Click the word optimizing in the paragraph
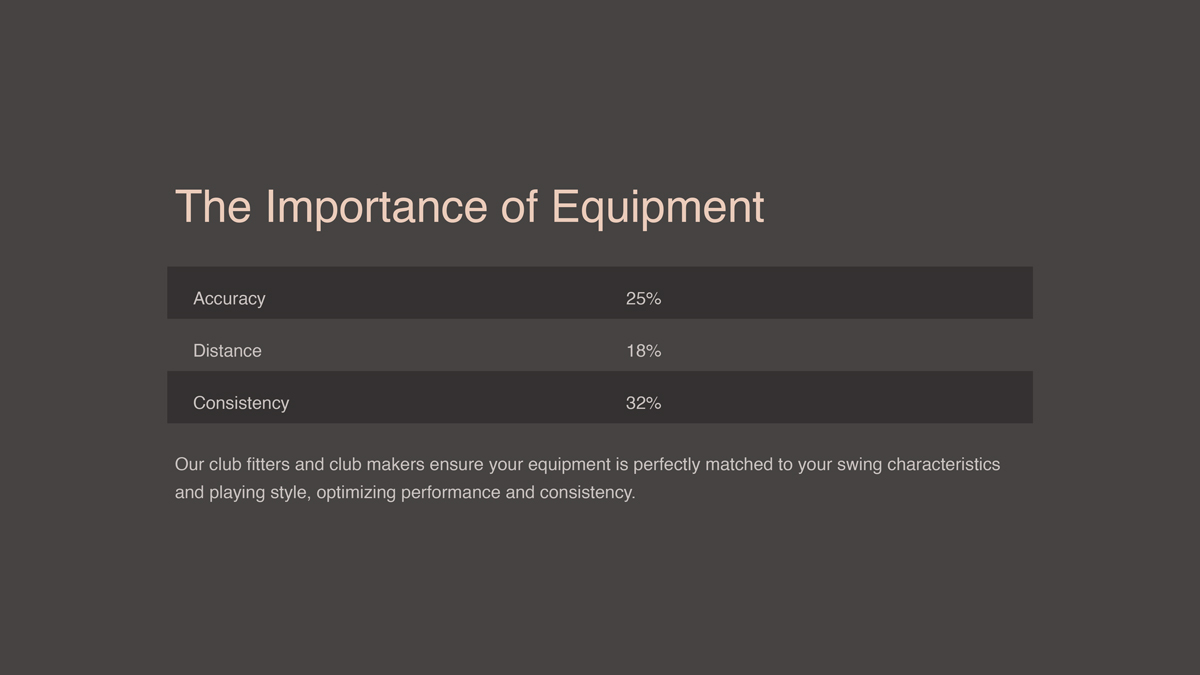Viewport: 1200px width, 675px height. (356, 493)
